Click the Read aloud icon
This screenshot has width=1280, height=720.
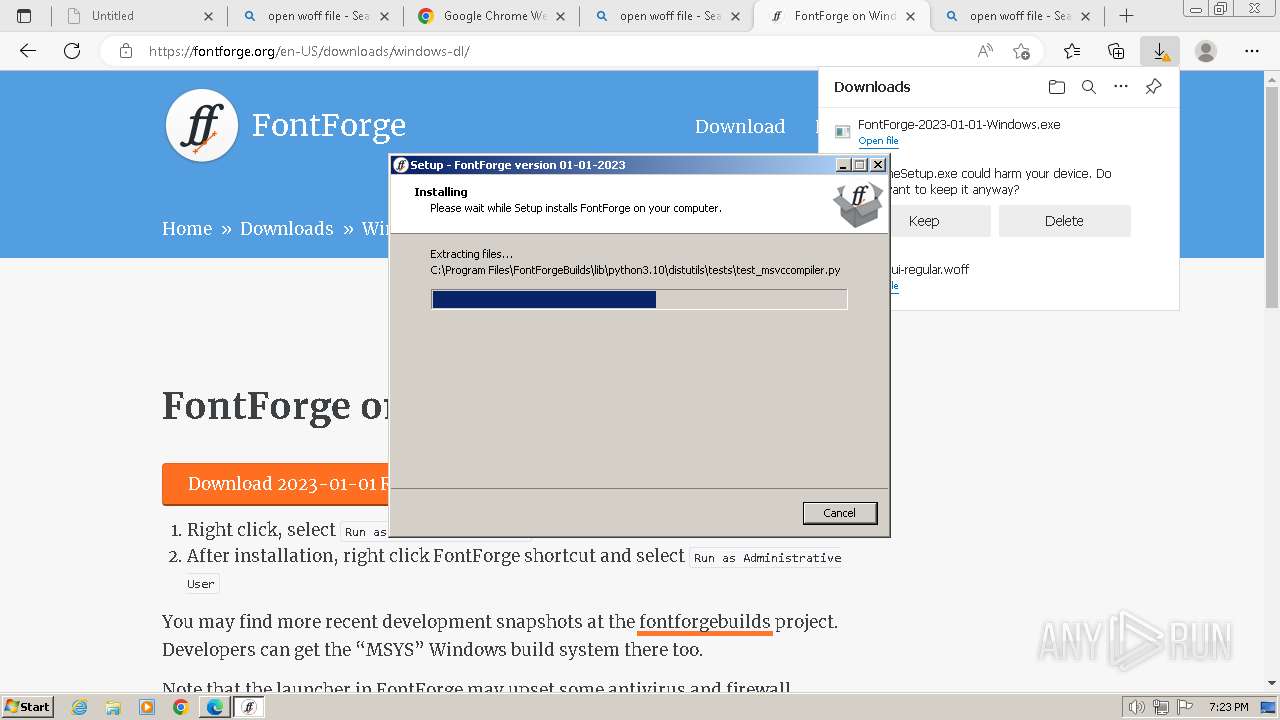click(985, 51)
